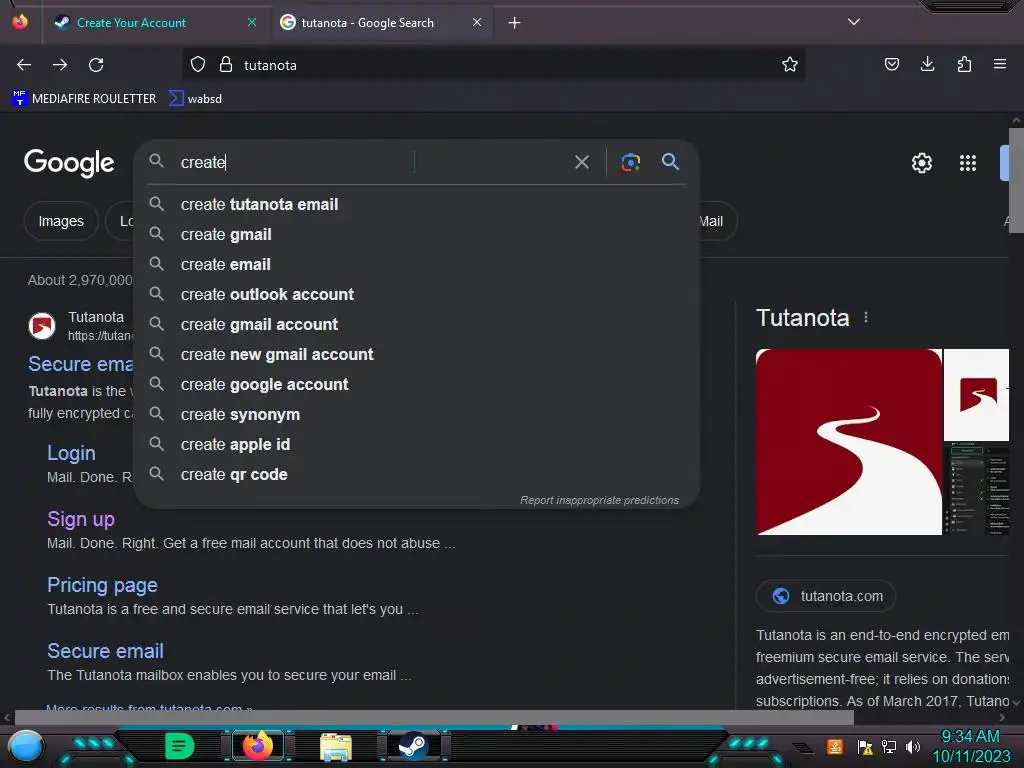Image resolution: width=1024 pixels, height=768 pixels.
Task: Open a new tab with the plus button
Action: pos(515,23)
